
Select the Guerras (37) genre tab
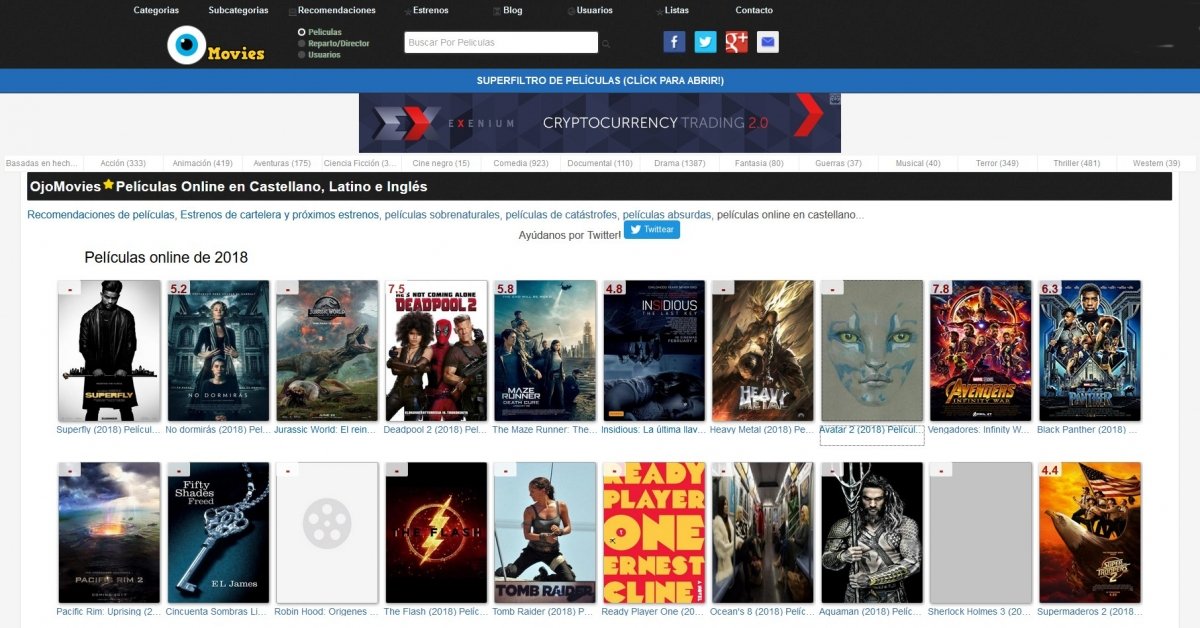point(838,163)
